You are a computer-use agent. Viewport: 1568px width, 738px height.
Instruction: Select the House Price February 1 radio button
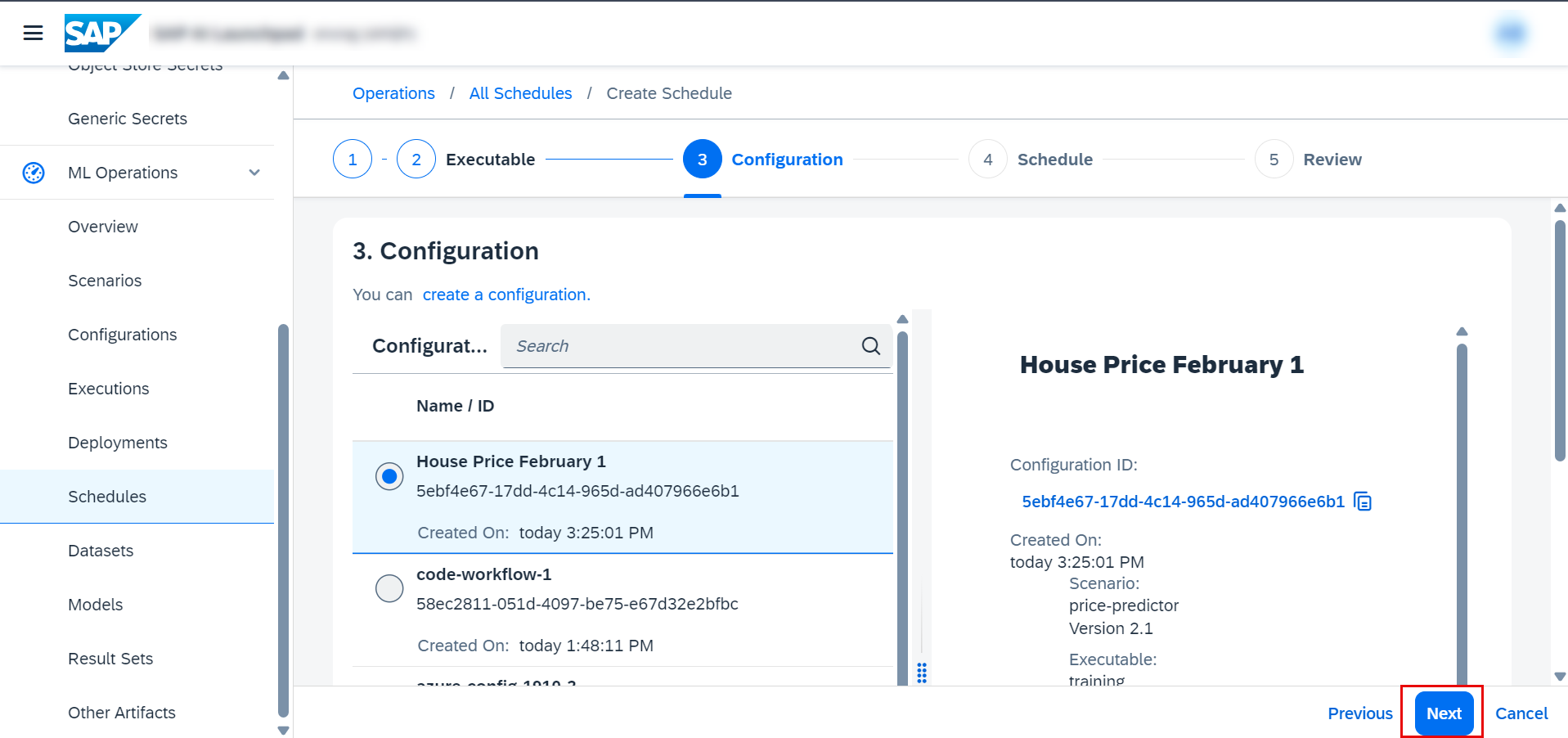coord(389,476)
